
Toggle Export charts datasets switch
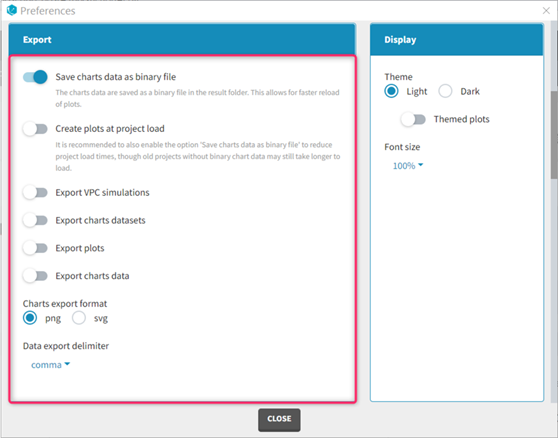point(35,220)
